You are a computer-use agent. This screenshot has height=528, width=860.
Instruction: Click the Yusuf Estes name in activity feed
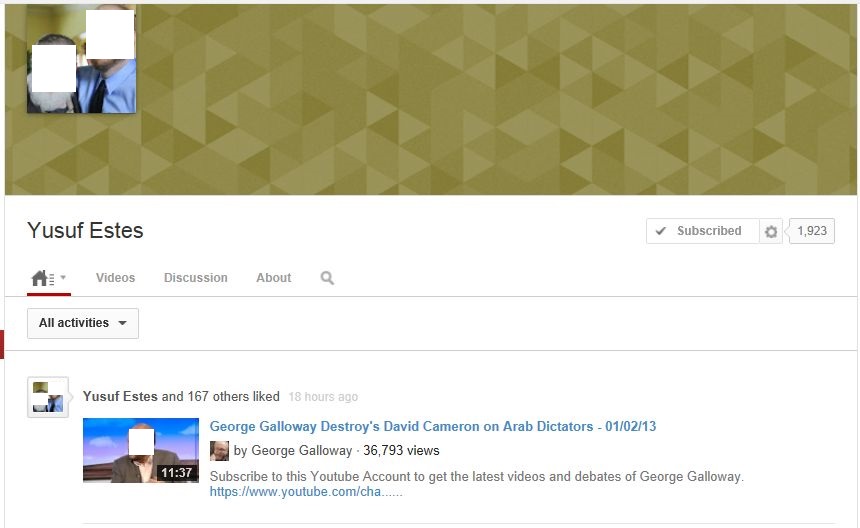[x=120, y=396]
